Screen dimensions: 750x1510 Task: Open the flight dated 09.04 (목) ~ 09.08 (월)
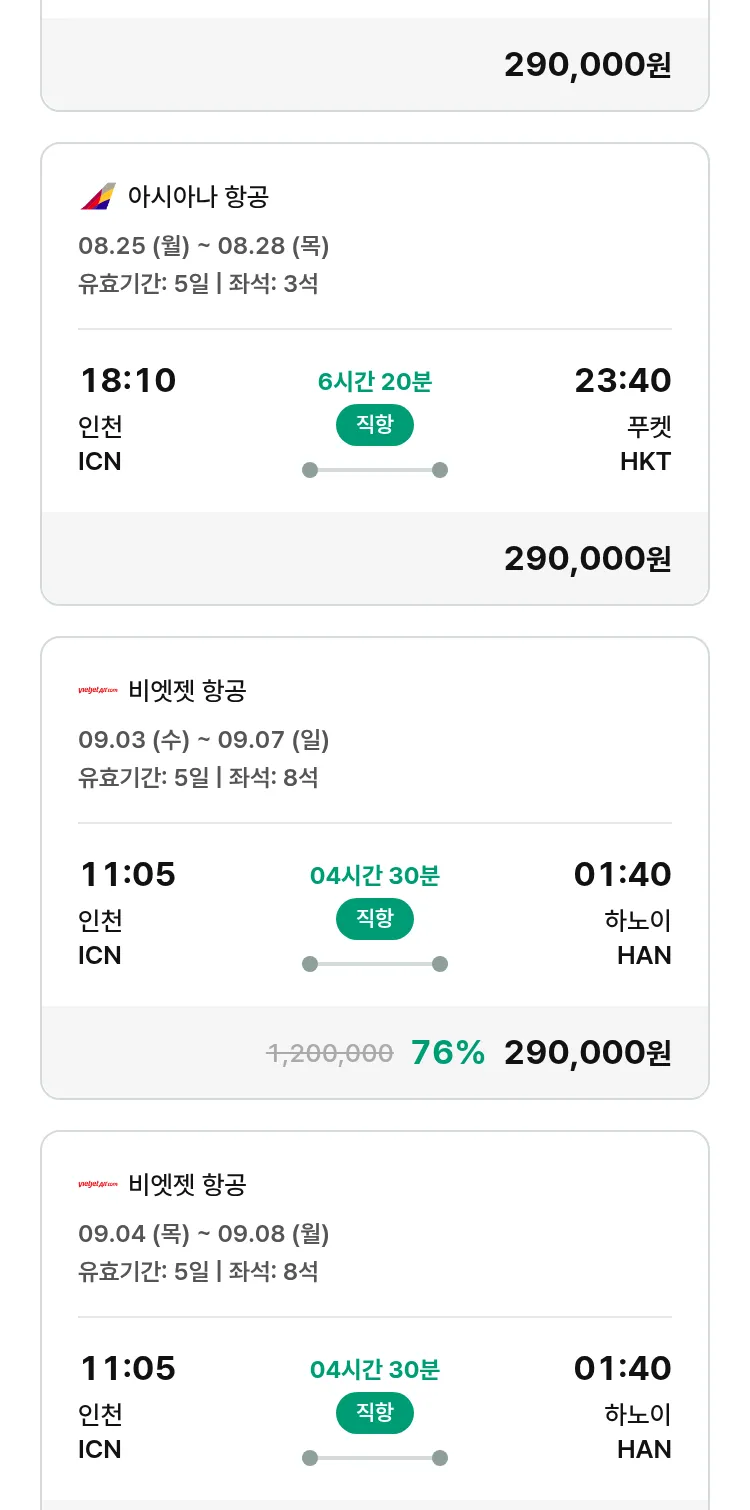tap(204, 1234)
